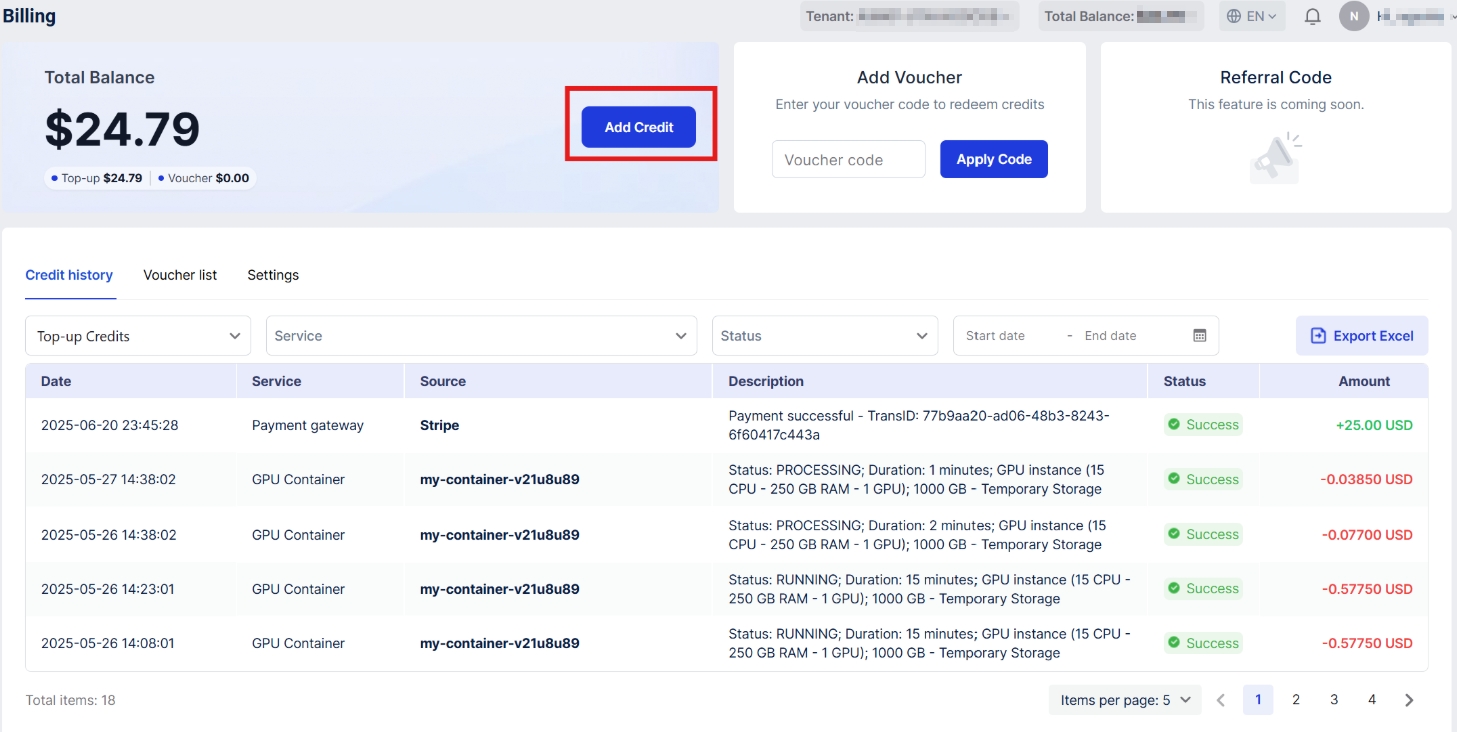Click the previous page arrow in pagination
Image resolution: width=1457 pixels, height=732 pixels.
1221,700
